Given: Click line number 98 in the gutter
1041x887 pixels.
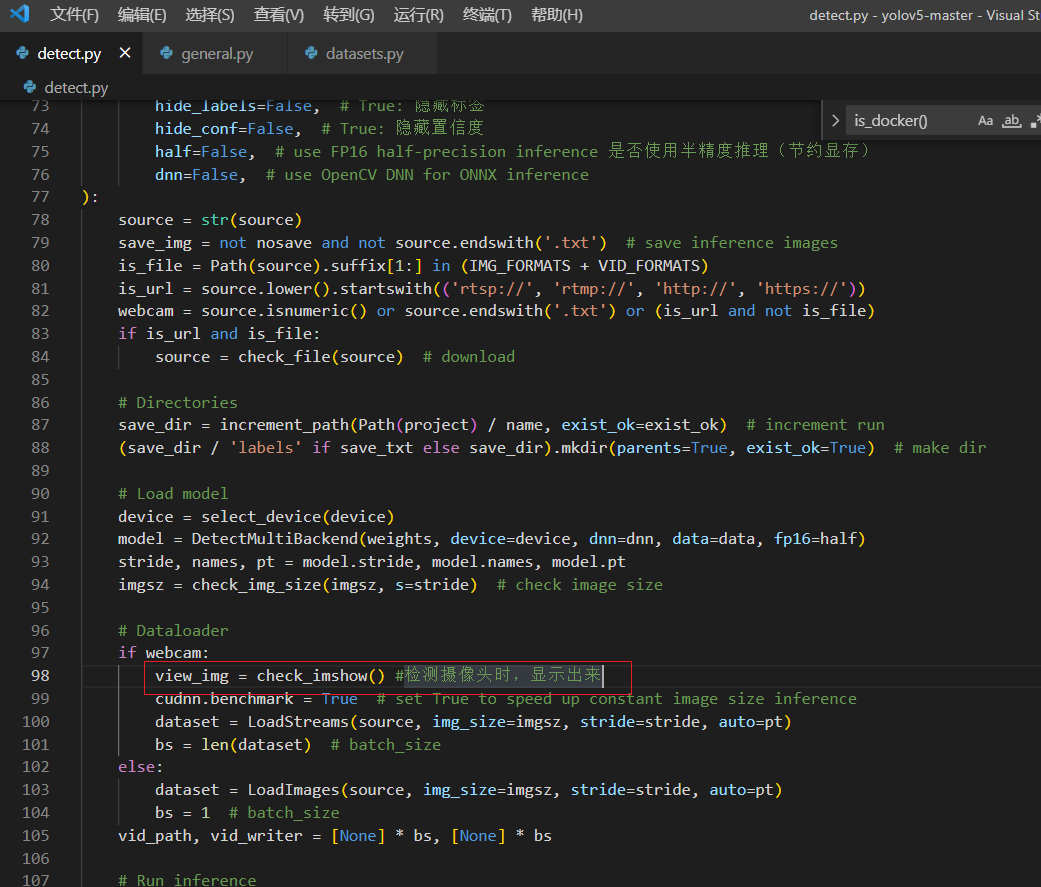Looking at the screenshot, I should pyautogui.click(x=40, y=676).
